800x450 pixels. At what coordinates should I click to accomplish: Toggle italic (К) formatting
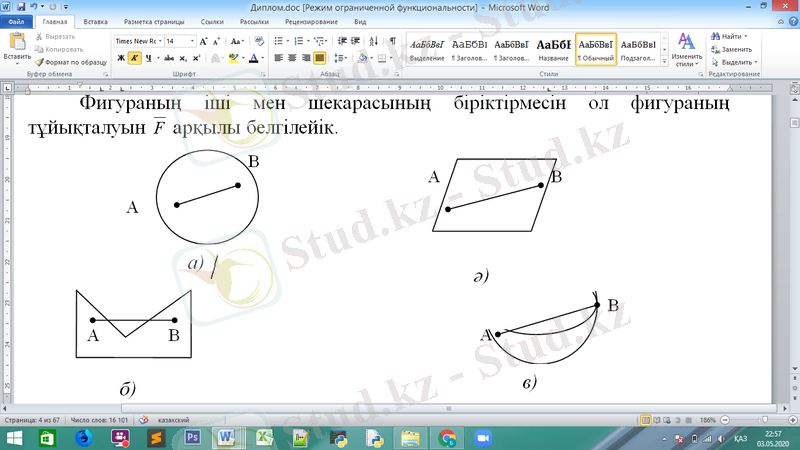click(134, 58)
